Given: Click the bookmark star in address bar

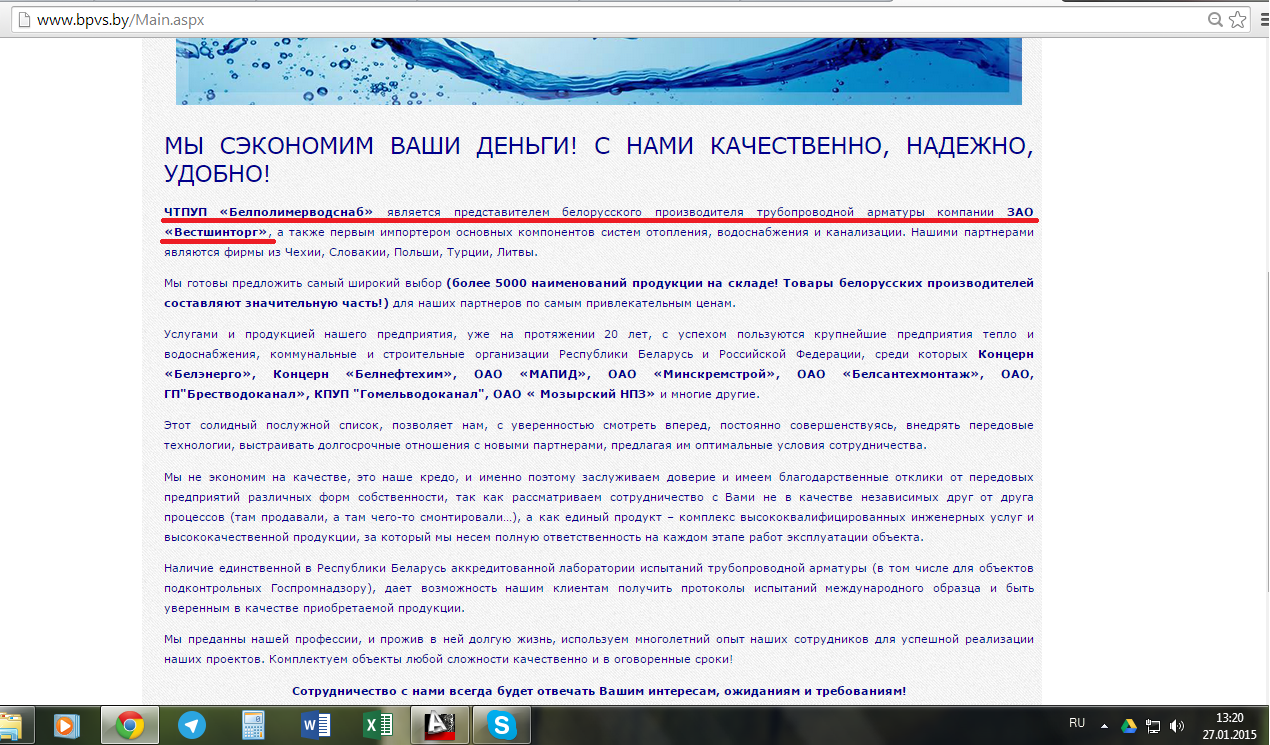Looking at the screenshot, I should tap(1237, 19).
